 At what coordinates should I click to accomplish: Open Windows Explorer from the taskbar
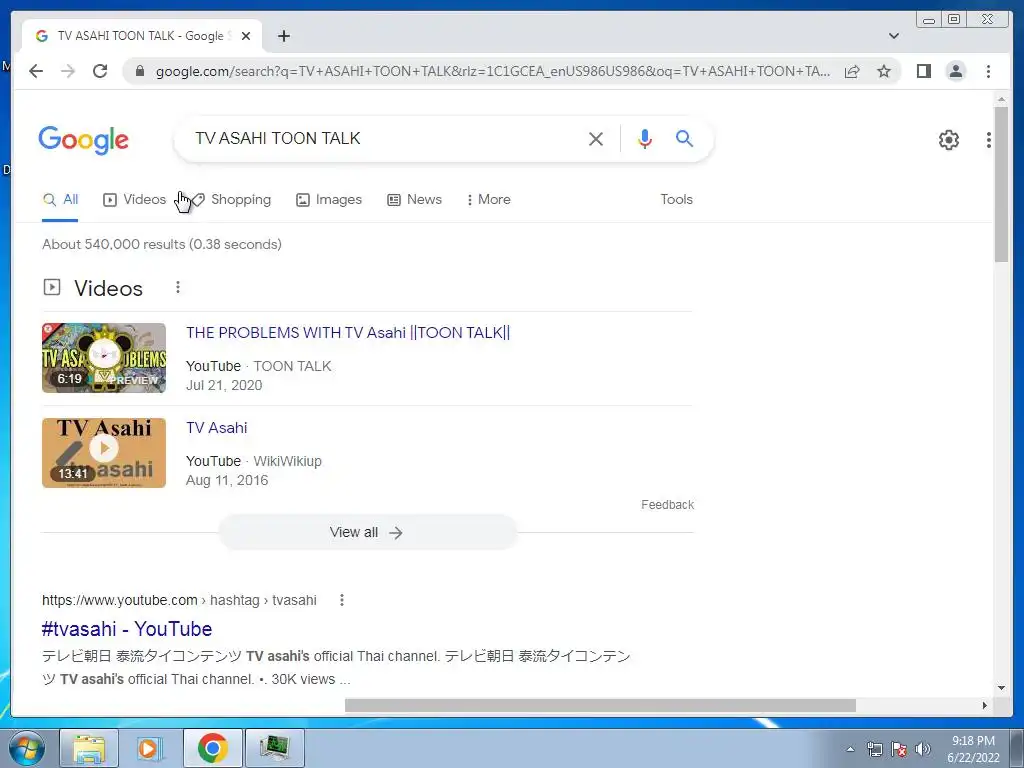point(89,748)
